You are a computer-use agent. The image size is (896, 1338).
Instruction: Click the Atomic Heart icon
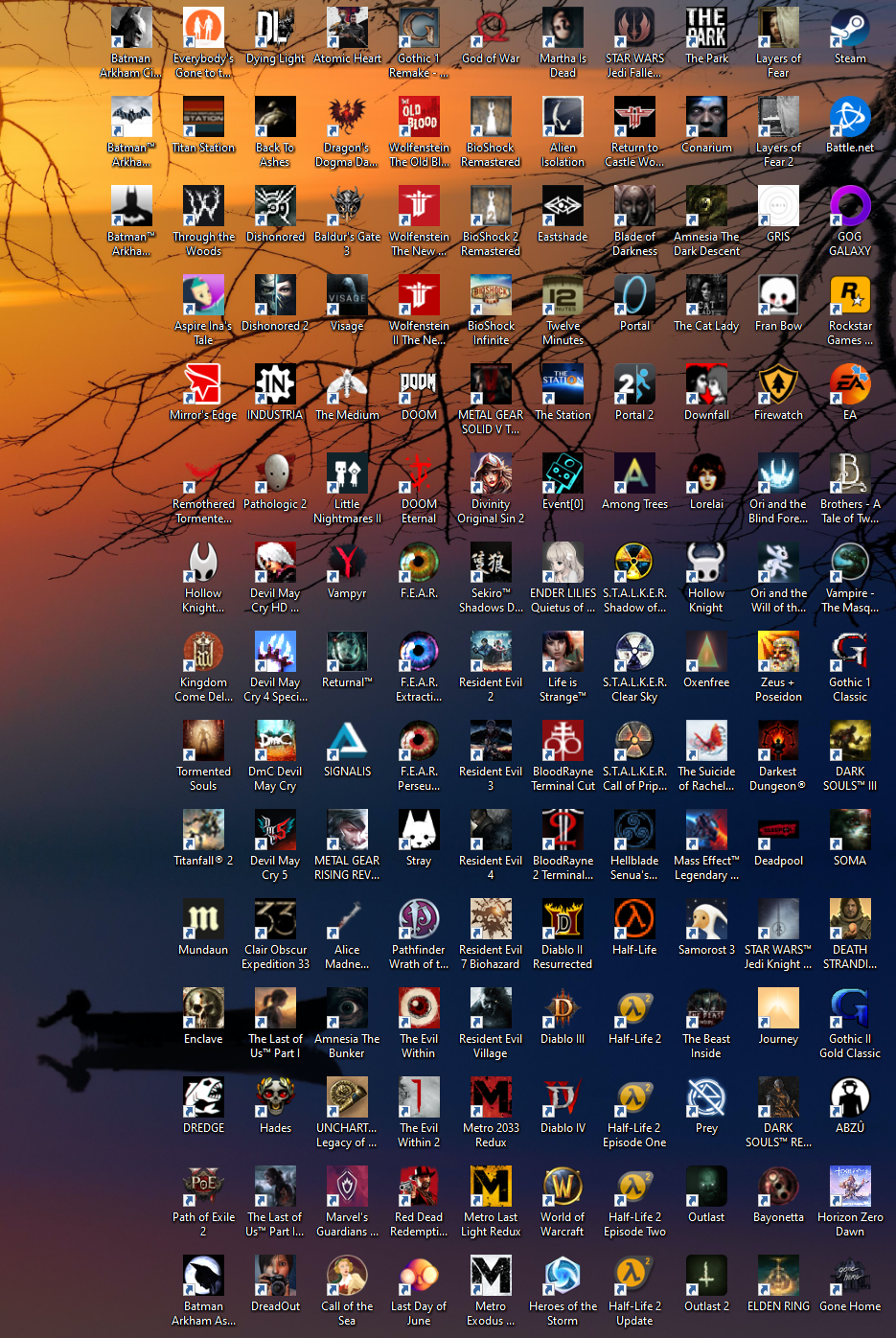click(x=347, y=28)
